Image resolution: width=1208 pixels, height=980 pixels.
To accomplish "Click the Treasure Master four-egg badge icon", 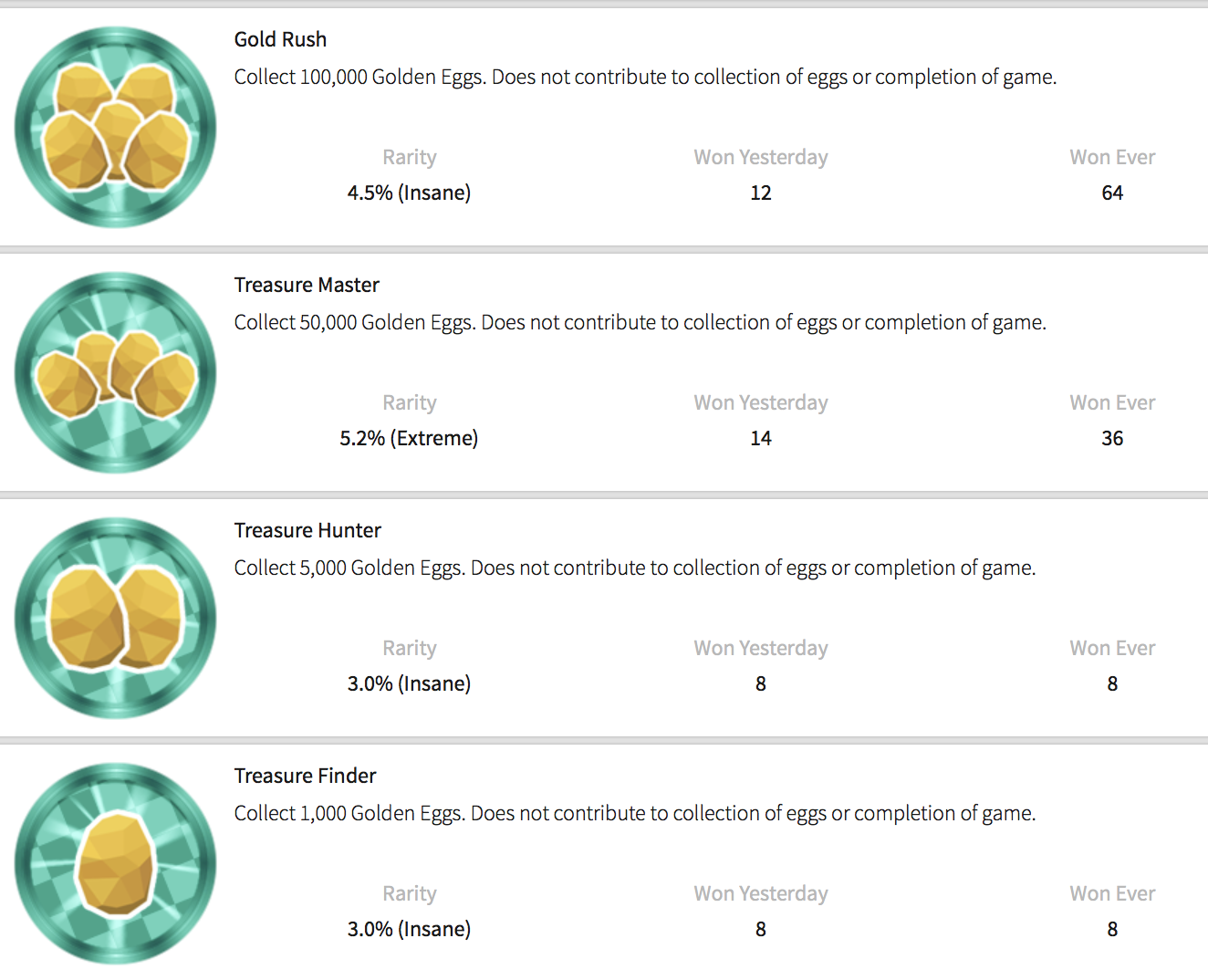I will click(116, 372).
